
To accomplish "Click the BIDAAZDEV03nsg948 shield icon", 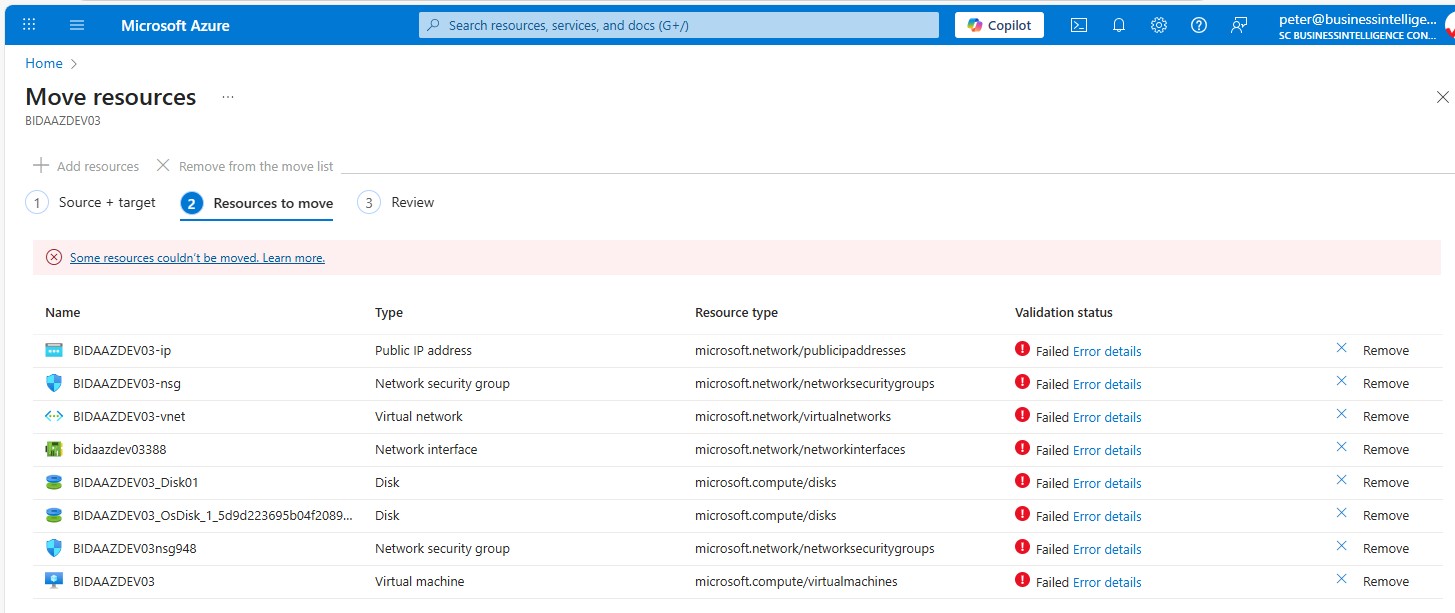I will [54, 548].
